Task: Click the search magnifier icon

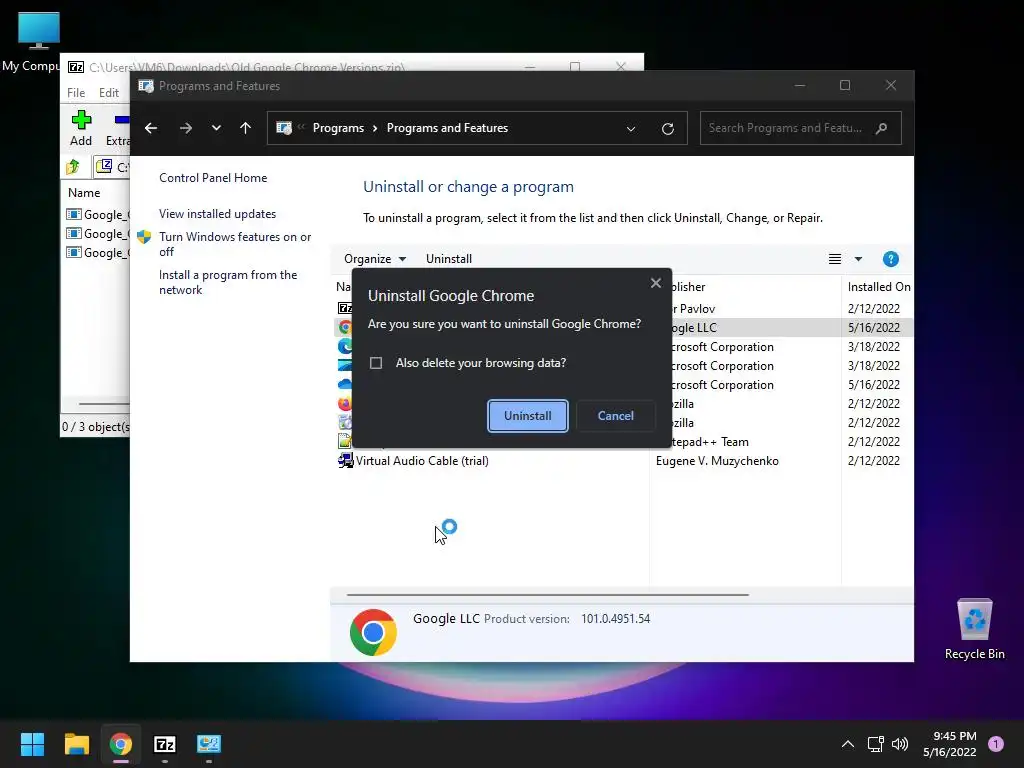Action: click(882, 128)
